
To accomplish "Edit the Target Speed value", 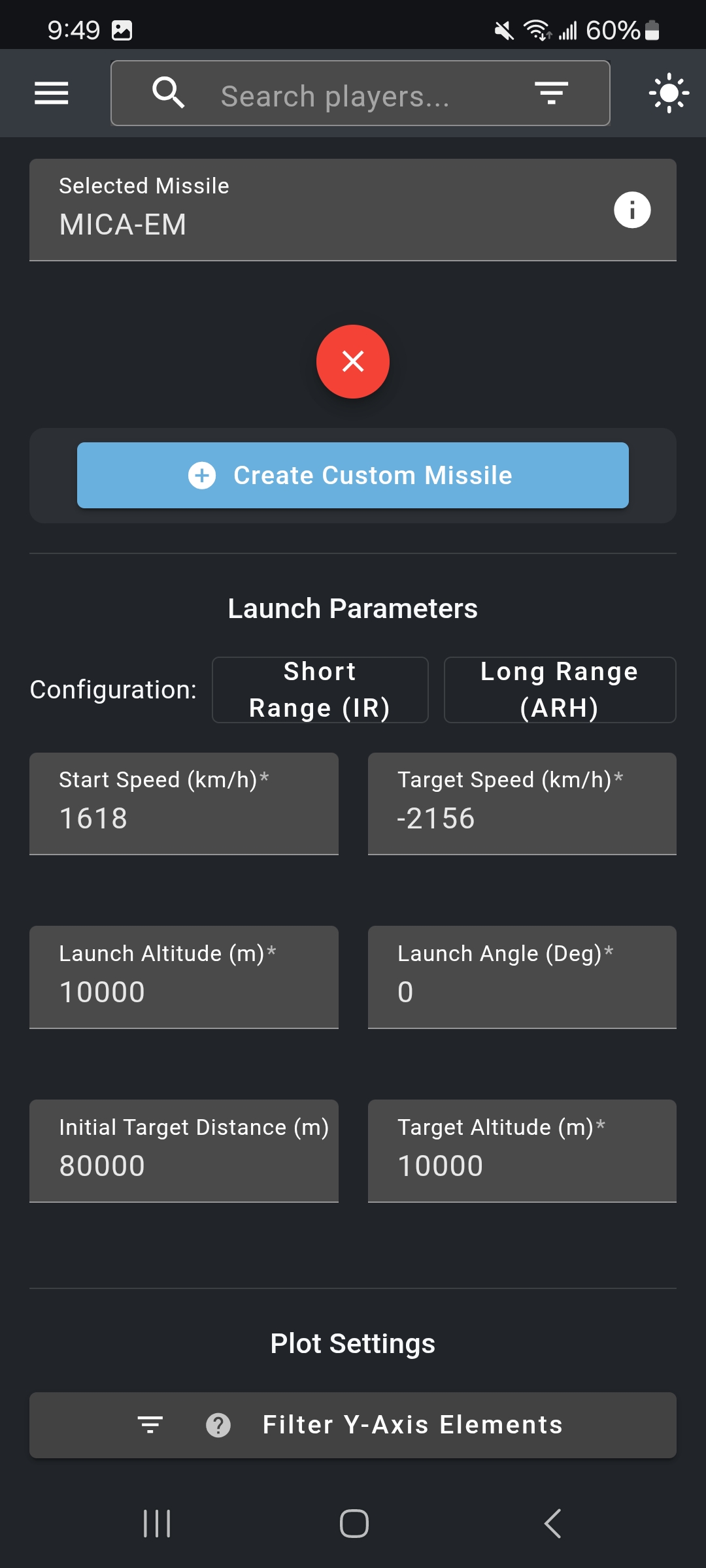I will [x=522, y=804].
